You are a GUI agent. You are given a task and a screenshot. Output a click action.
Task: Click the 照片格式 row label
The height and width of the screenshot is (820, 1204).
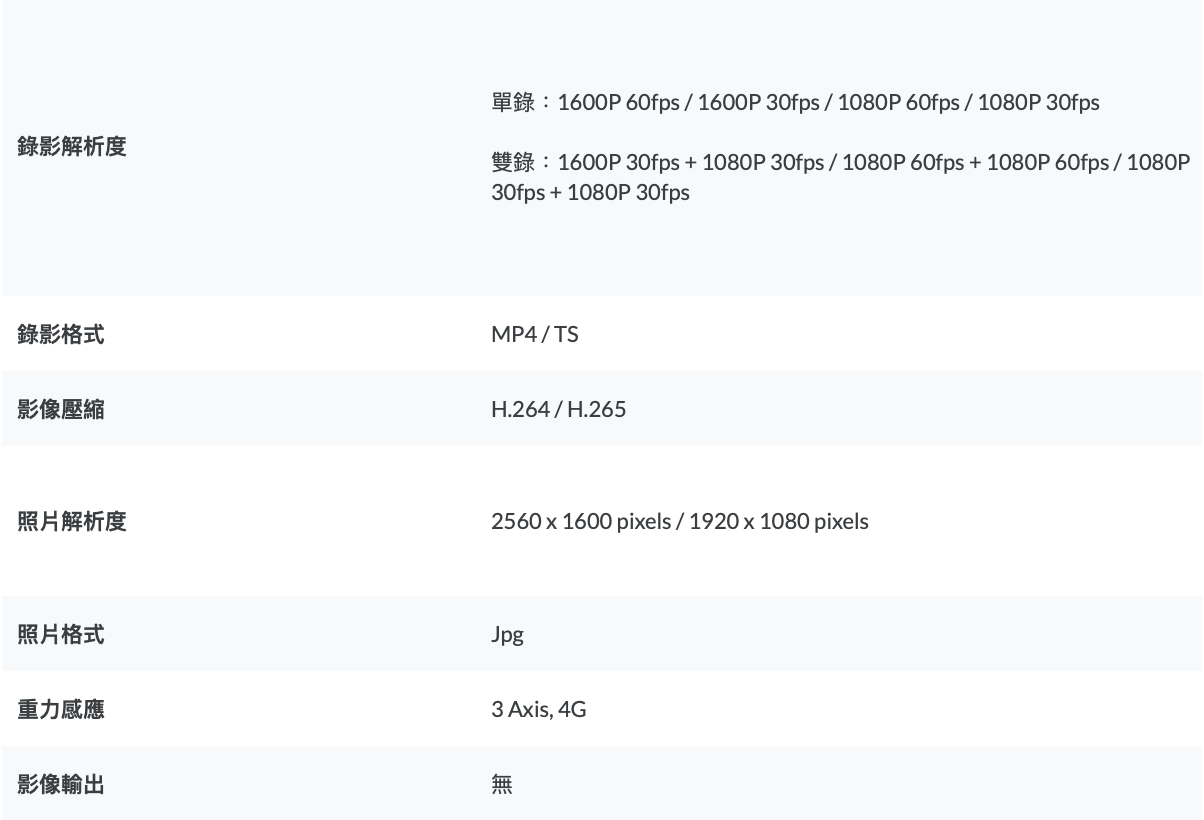point(61,634)
